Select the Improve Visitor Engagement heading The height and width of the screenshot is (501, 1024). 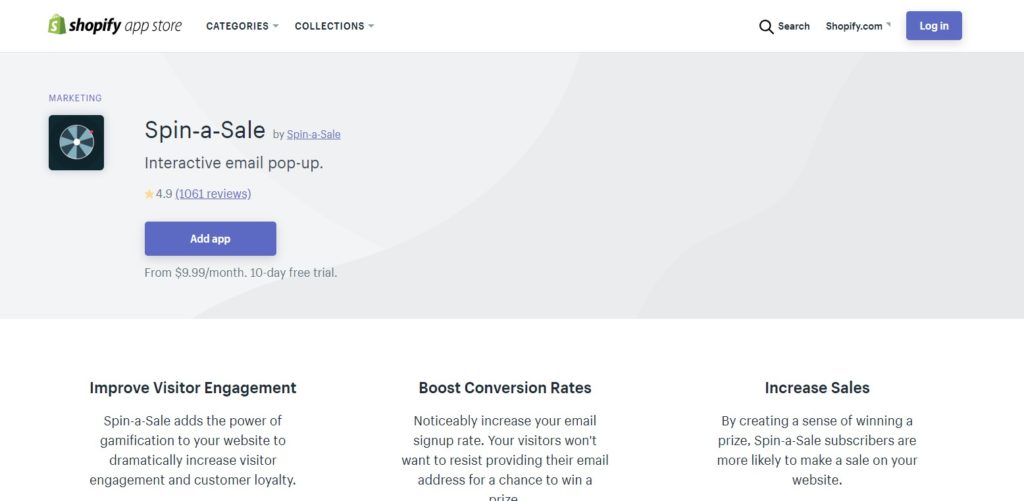193,387
